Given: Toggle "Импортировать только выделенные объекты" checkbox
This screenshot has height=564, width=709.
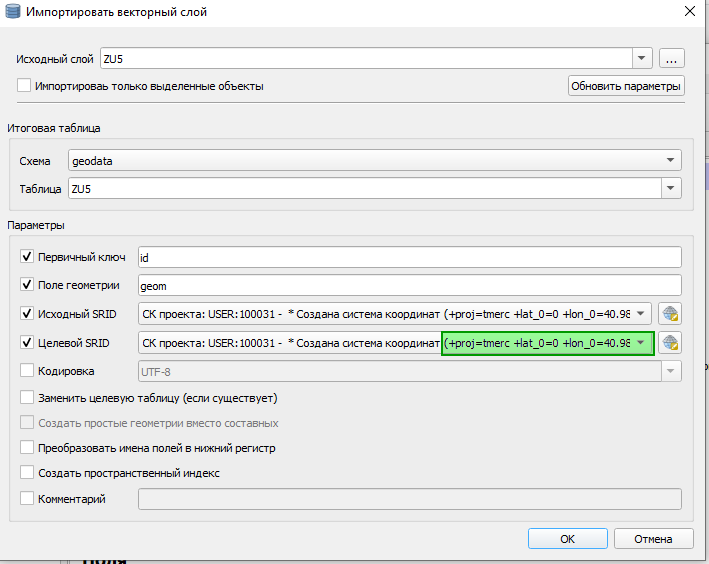Looking at the screenshot, I should [25, 86].
